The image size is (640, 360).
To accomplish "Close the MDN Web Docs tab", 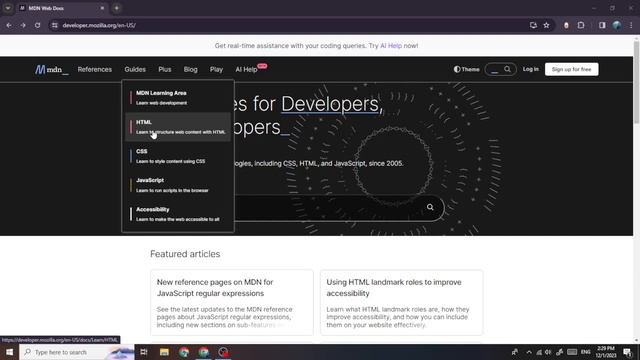I will (102, 8).
